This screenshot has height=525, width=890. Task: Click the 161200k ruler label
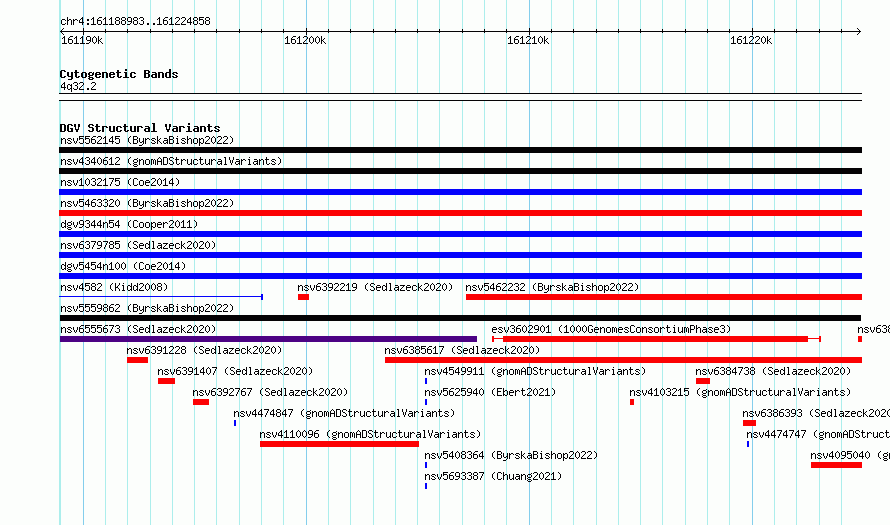tap(305, 40)
